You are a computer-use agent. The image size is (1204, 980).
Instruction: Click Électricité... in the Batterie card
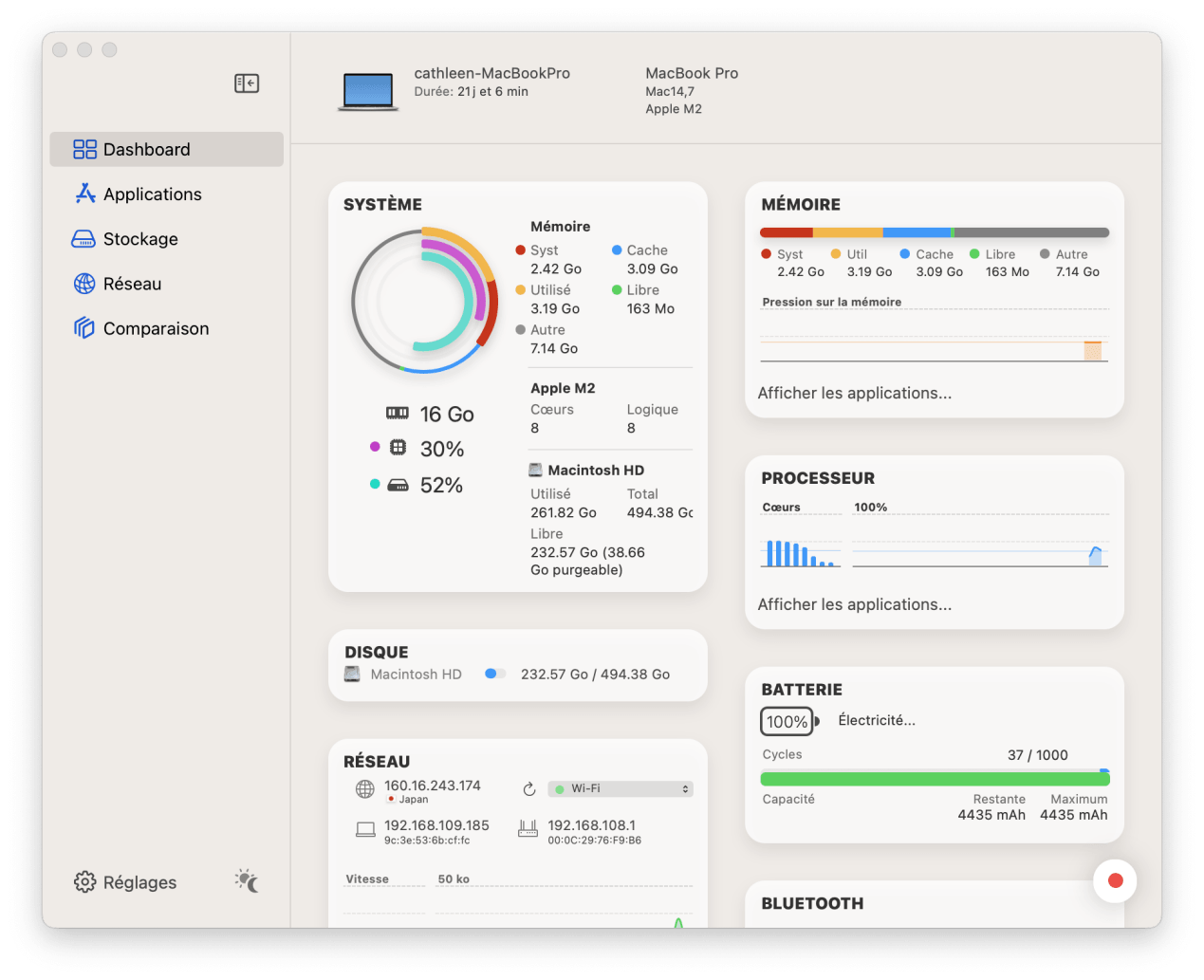pos(877,720)
